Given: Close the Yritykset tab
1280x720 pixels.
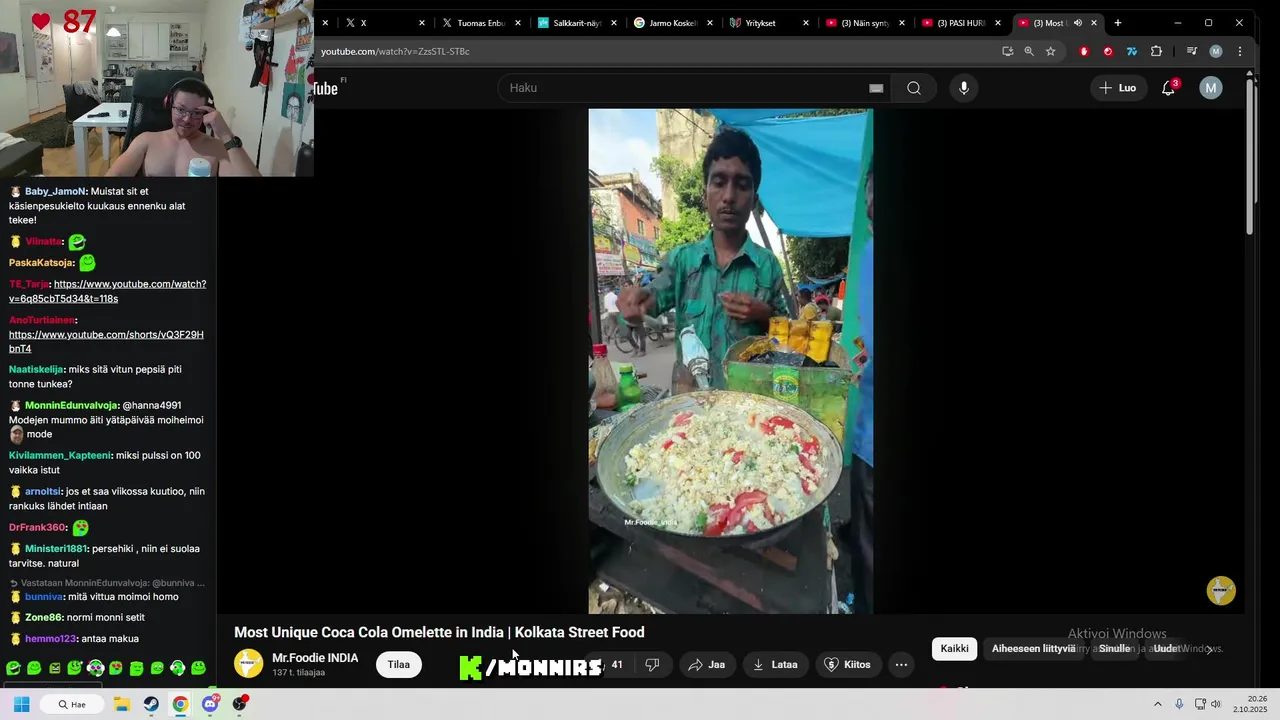Looking at the screenshot, I should pos(806,23).
